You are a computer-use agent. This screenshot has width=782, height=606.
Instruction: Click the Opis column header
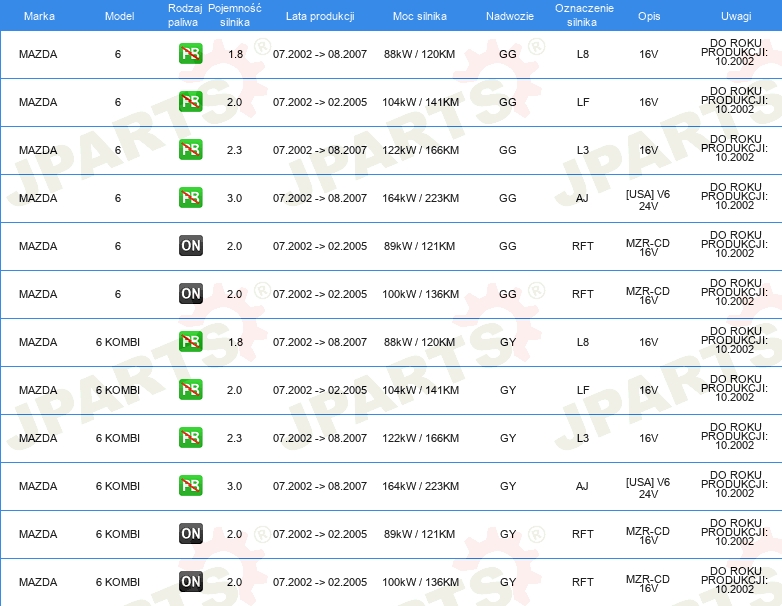tap(649, 16)
